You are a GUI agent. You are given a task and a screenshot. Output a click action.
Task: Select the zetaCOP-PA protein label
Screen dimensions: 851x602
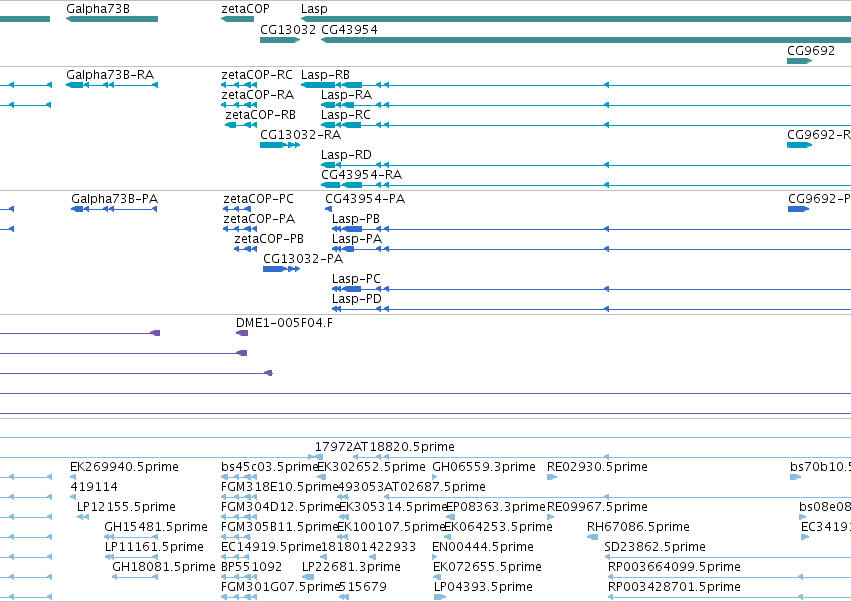pyautogui.click(x=259, y=219)
